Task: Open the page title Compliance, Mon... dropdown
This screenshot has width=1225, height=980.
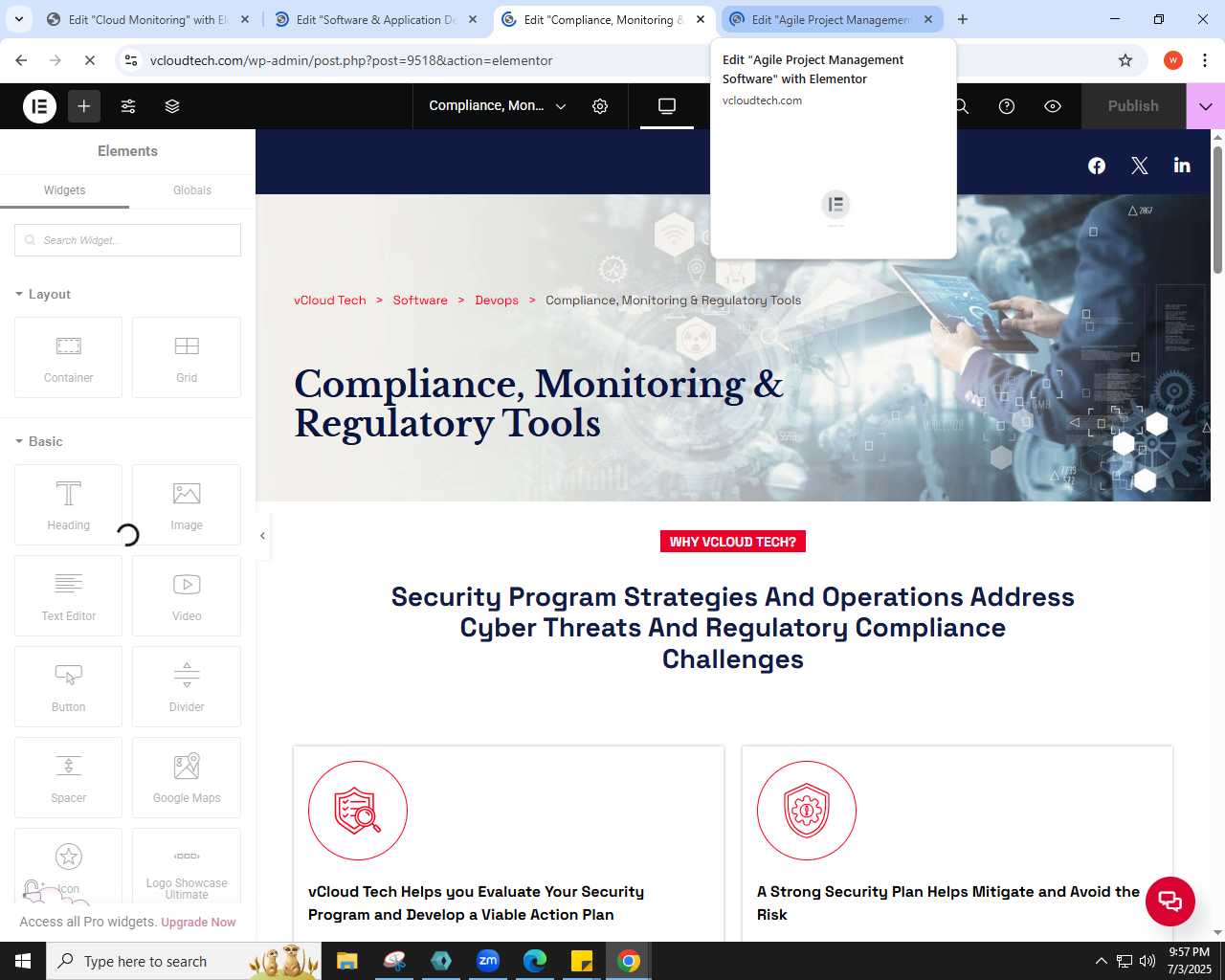Action: [498, 106]
